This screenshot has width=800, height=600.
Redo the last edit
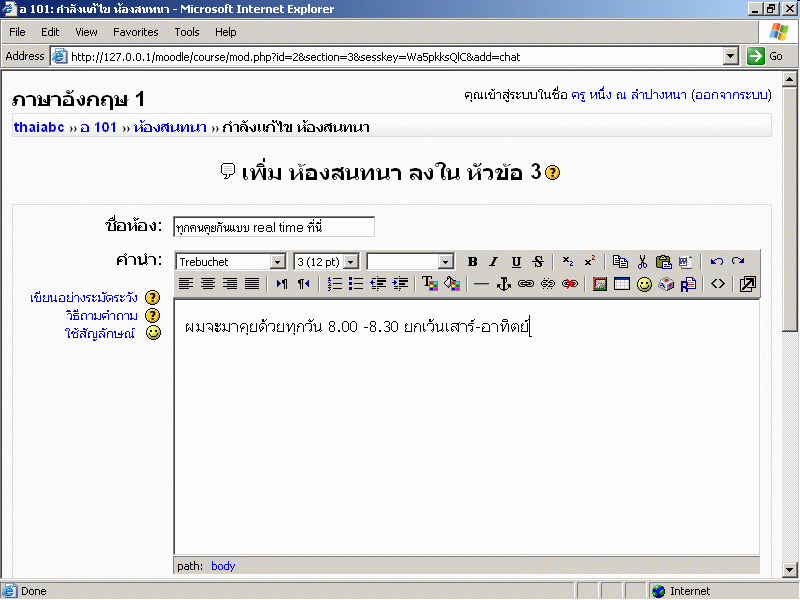(x=738, y=262)
